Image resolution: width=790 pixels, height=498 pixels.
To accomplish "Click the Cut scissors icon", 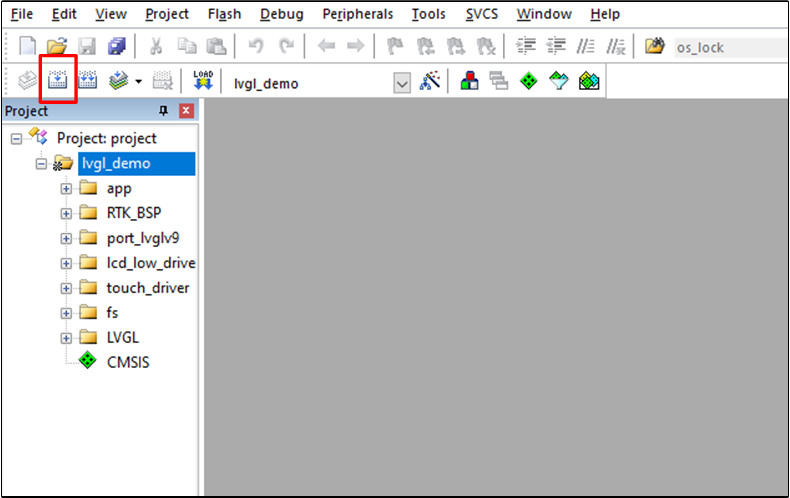I will pos(156,46).
